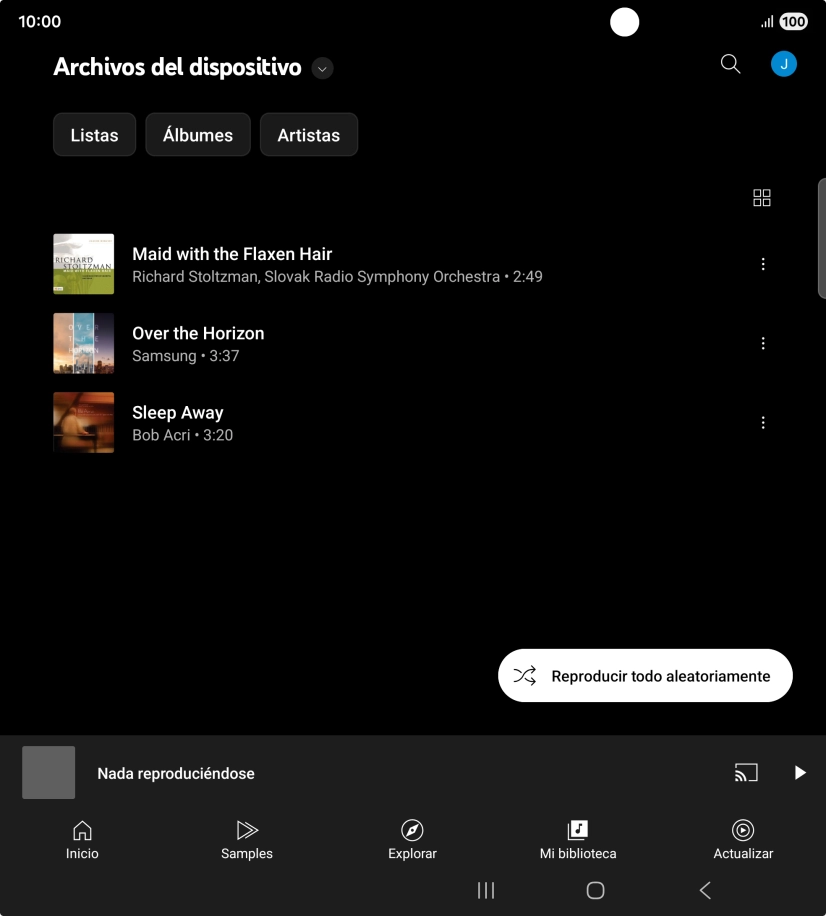This screenshot has height=916, width=826.
Task: Open options menu for Over the Horizon
Action: 763,343
